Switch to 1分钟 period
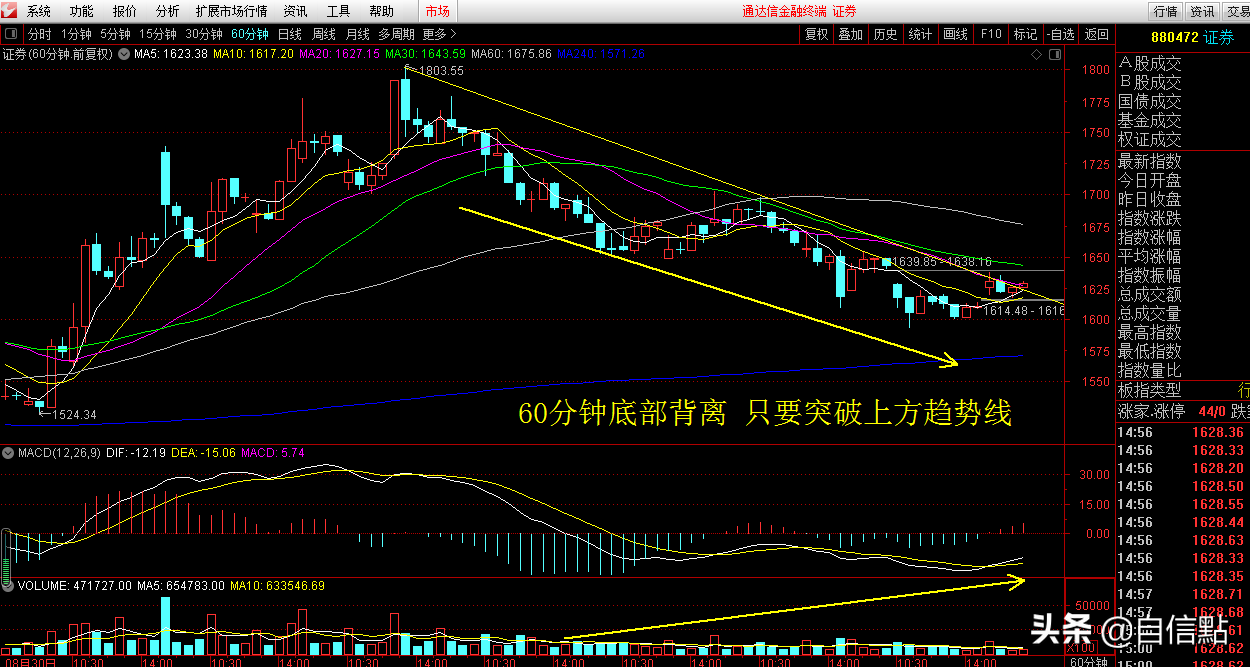 [x=76, y=34]
